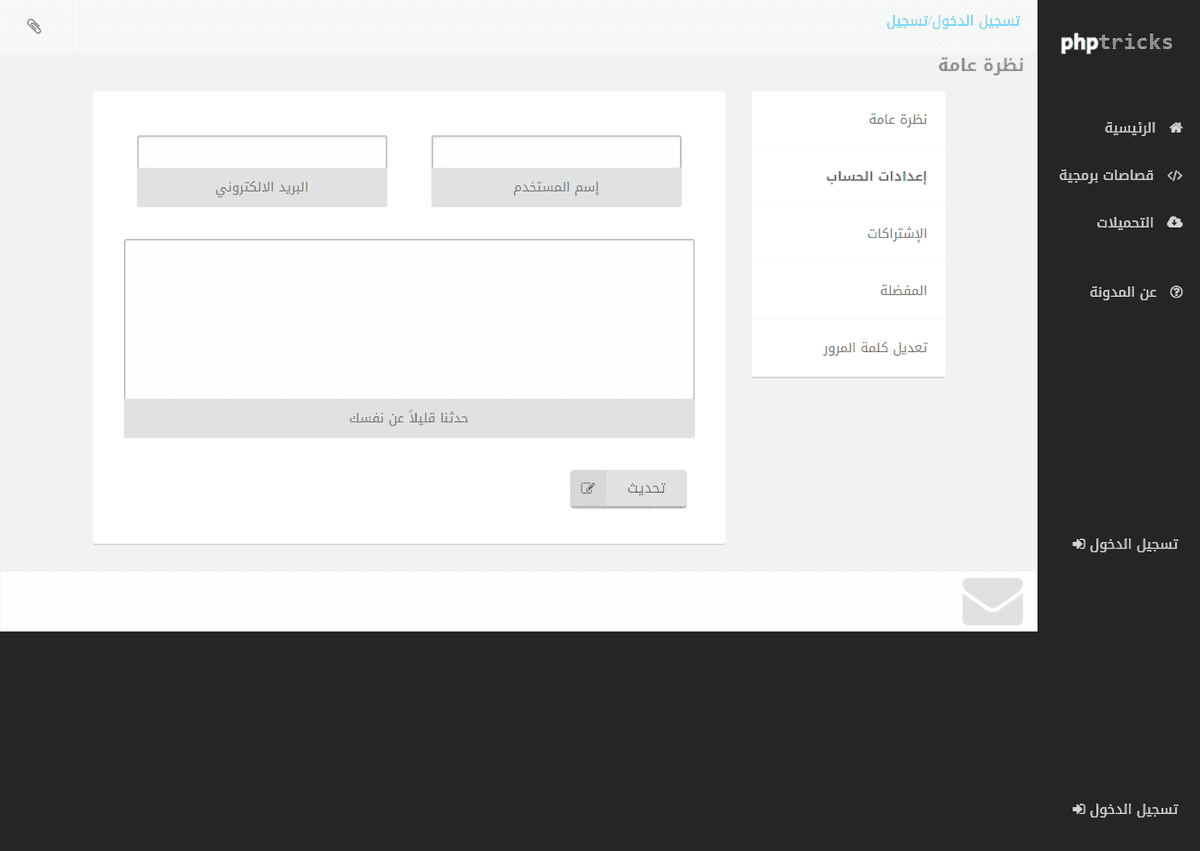The width and height of the screenshot is (1200, 851).
Task: Click the code icon beside قصاصات برمجية
Action: click(x=1175, y=175)
